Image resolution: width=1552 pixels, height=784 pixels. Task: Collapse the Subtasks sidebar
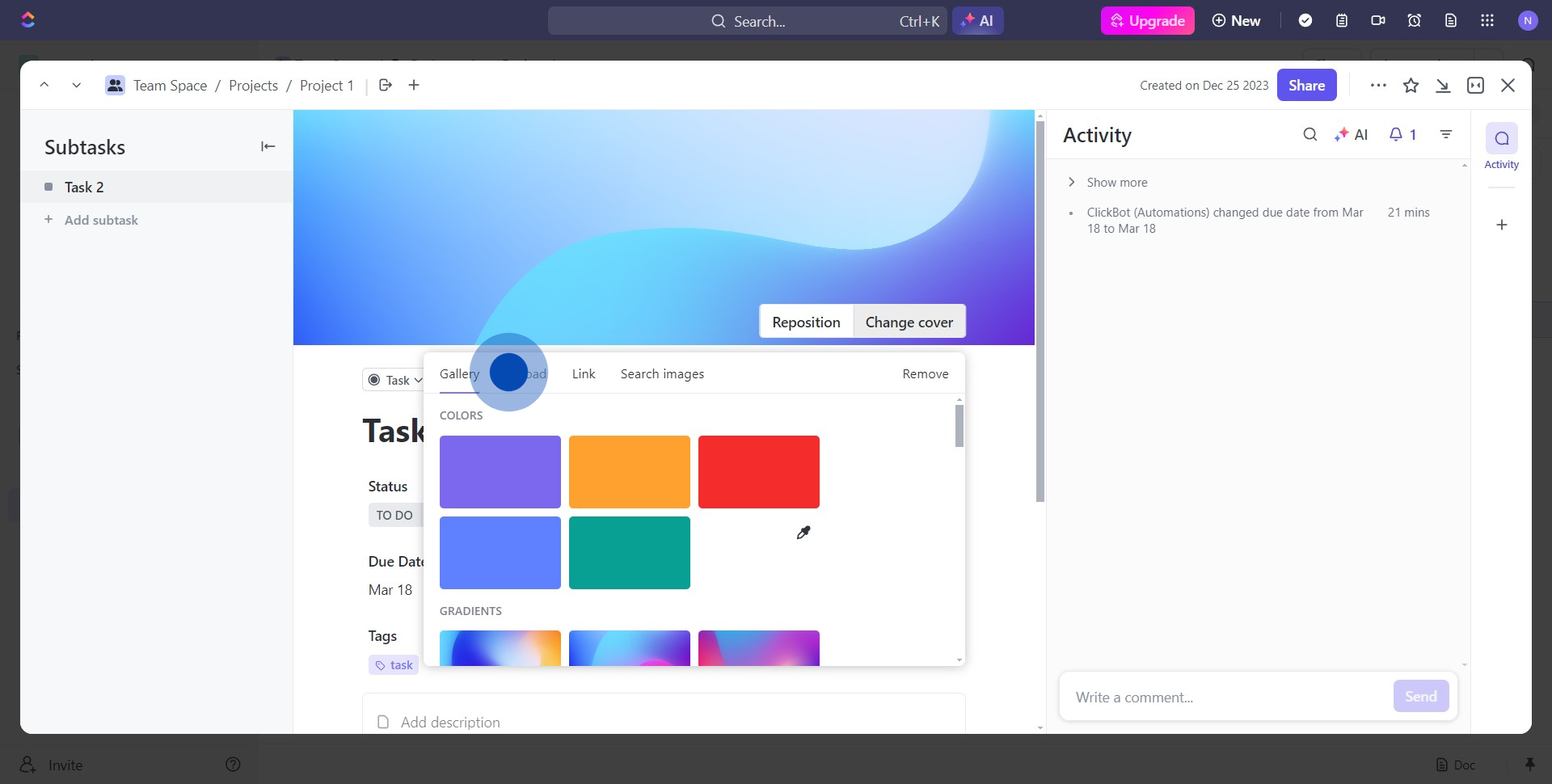click(268, 146)
